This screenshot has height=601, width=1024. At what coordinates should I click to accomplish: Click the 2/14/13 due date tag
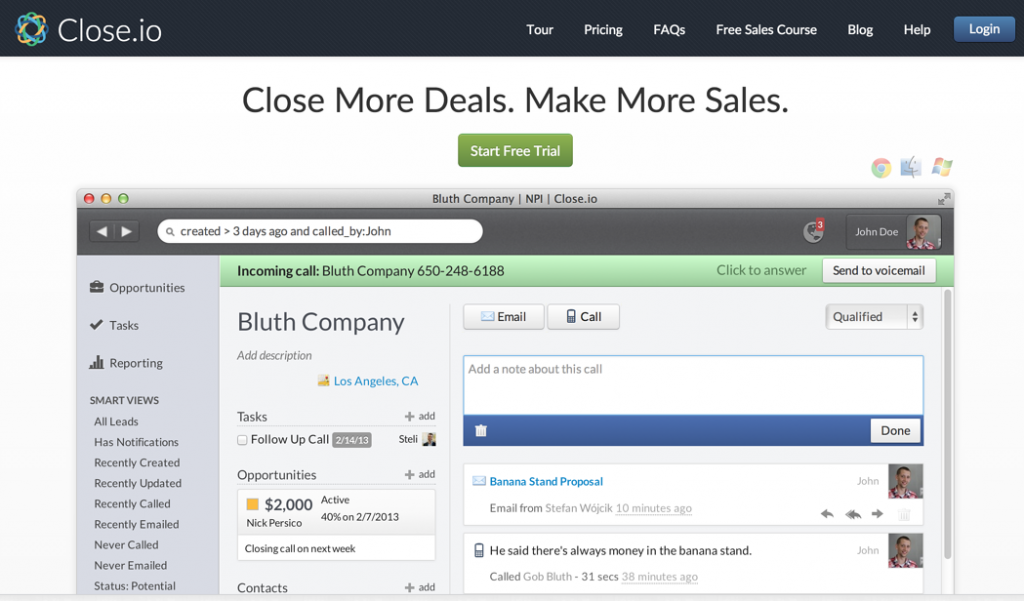(x=352, y=440)
